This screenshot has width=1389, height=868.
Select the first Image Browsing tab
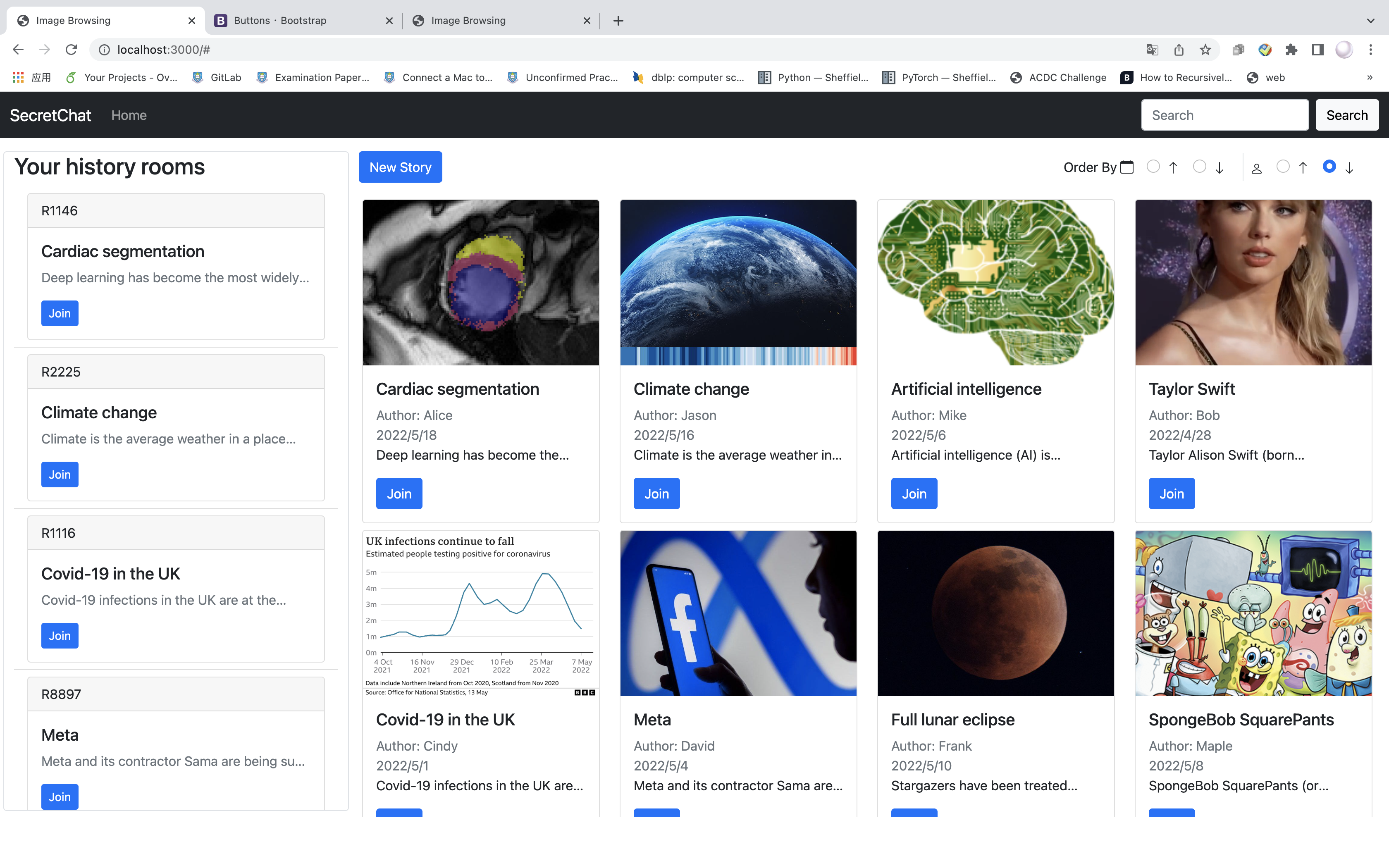click(x=105, y=21)
